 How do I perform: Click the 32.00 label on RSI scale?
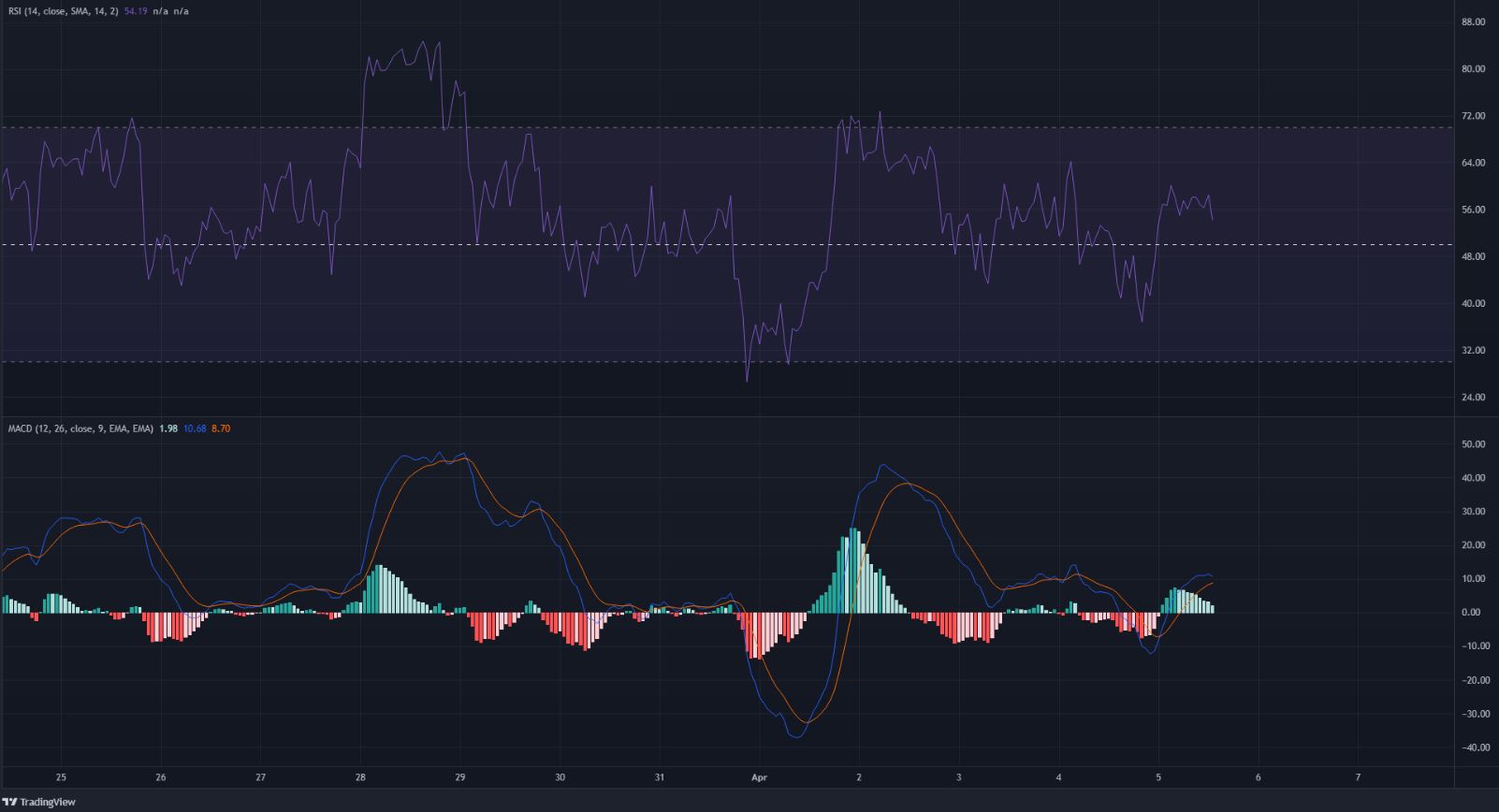(x=1473, y=350)
